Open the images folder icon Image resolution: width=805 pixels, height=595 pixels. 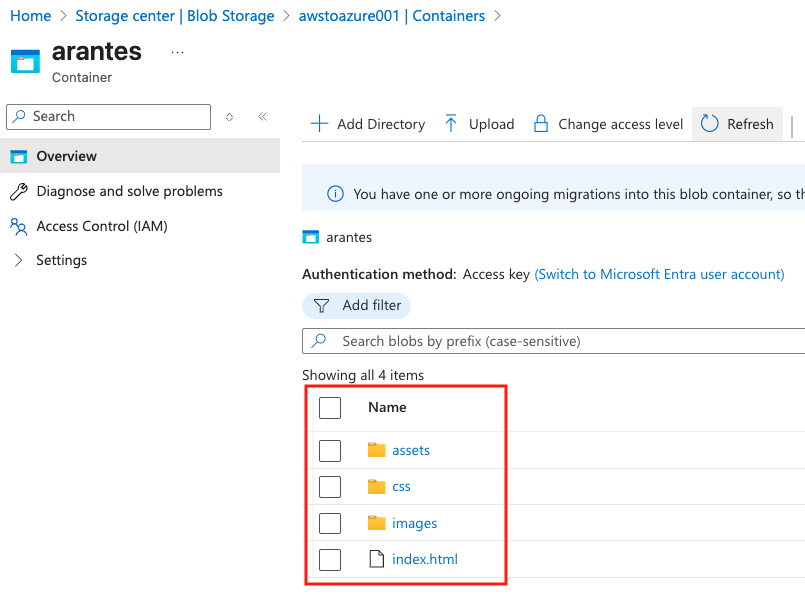click(x=376, y=523)
